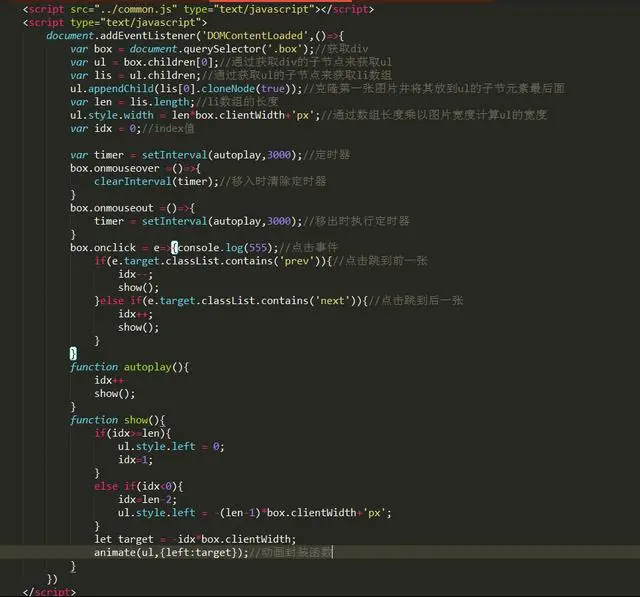Click 'box.onclick' at the line start
Screen dimensions: 640x597
[x=103, y=248]
